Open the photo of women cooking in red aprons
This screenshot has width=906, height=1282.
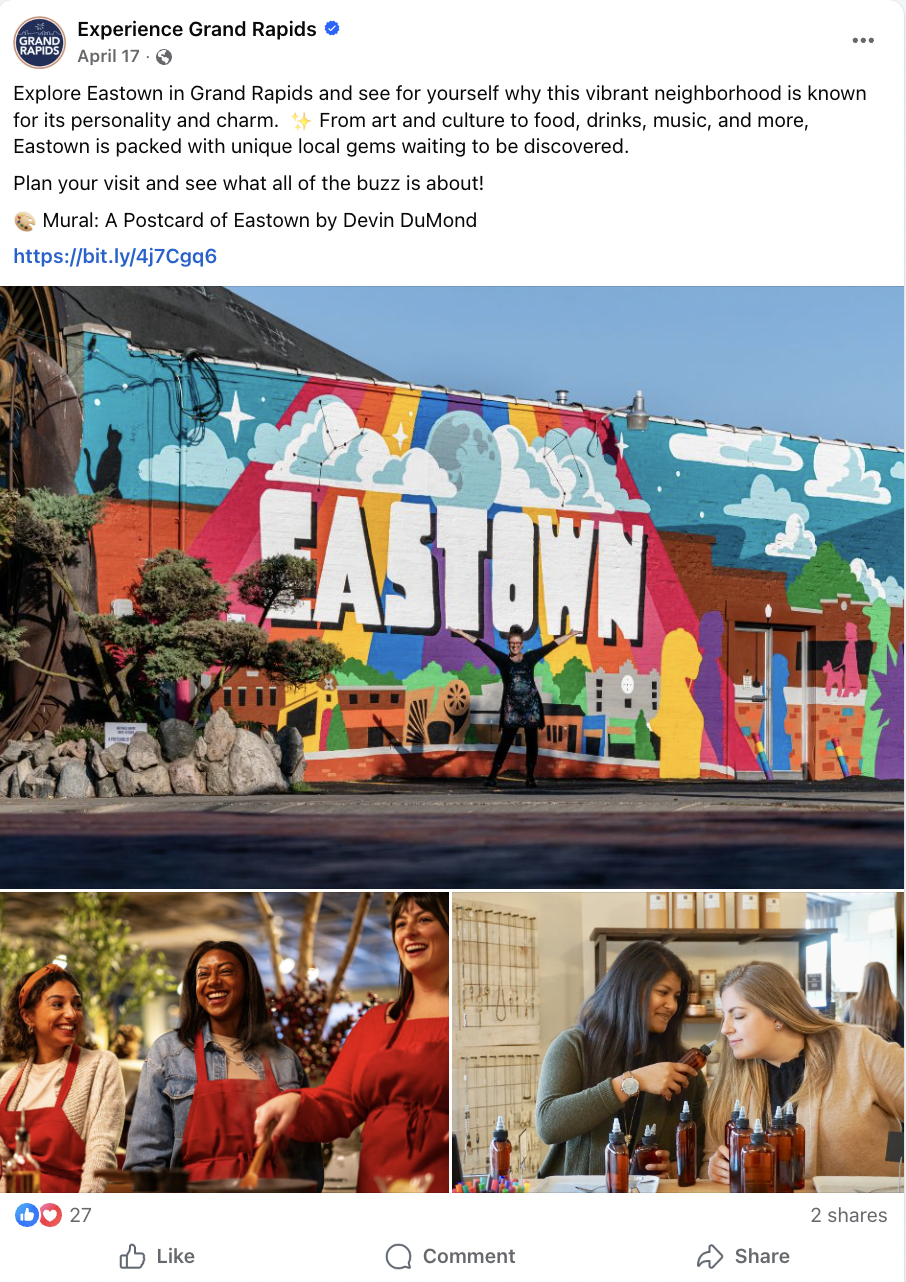tap(224, 1042)
